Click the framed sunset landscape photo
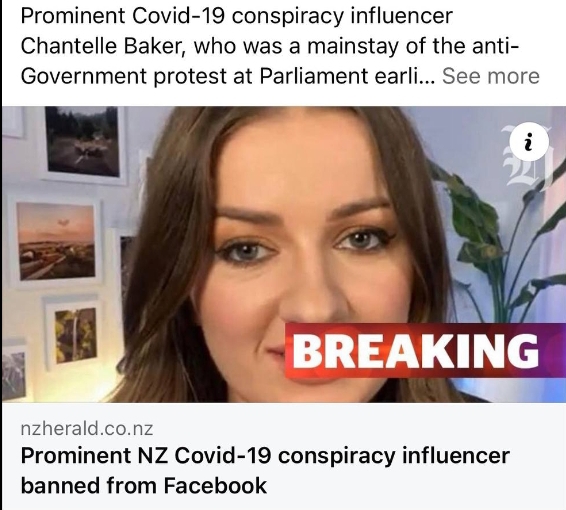 (x=56, y=241)
